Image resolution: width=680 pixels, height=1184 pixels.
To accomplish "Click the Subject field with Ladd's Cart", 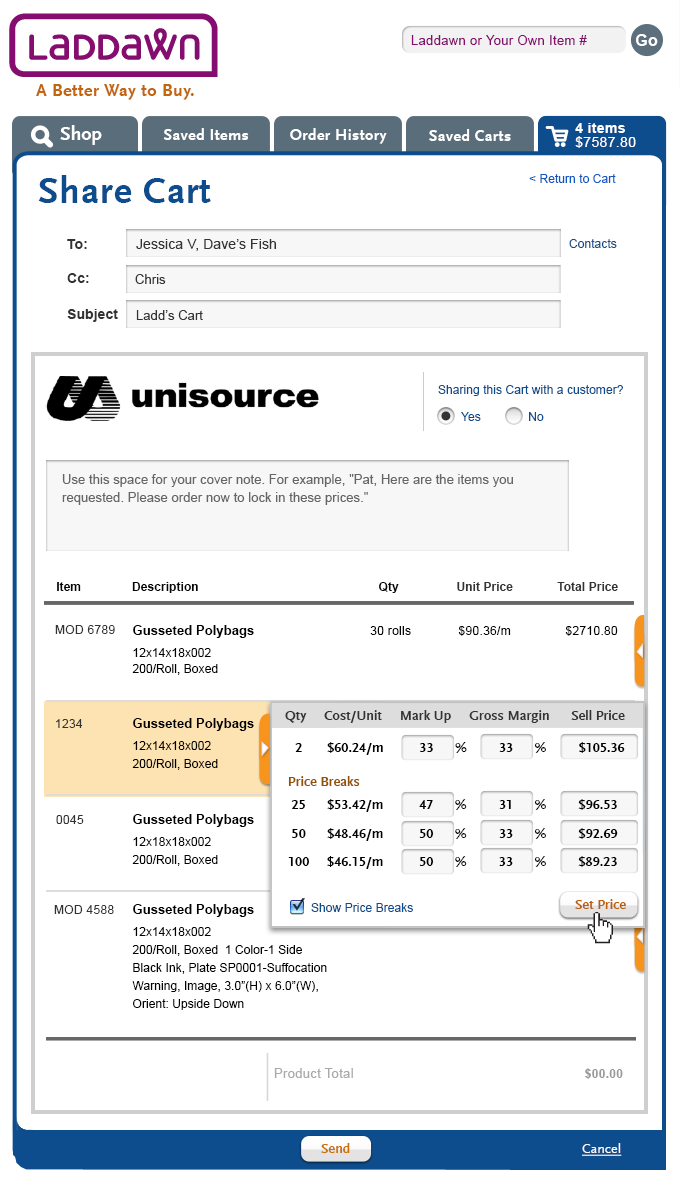I will (x=343, y=315).
